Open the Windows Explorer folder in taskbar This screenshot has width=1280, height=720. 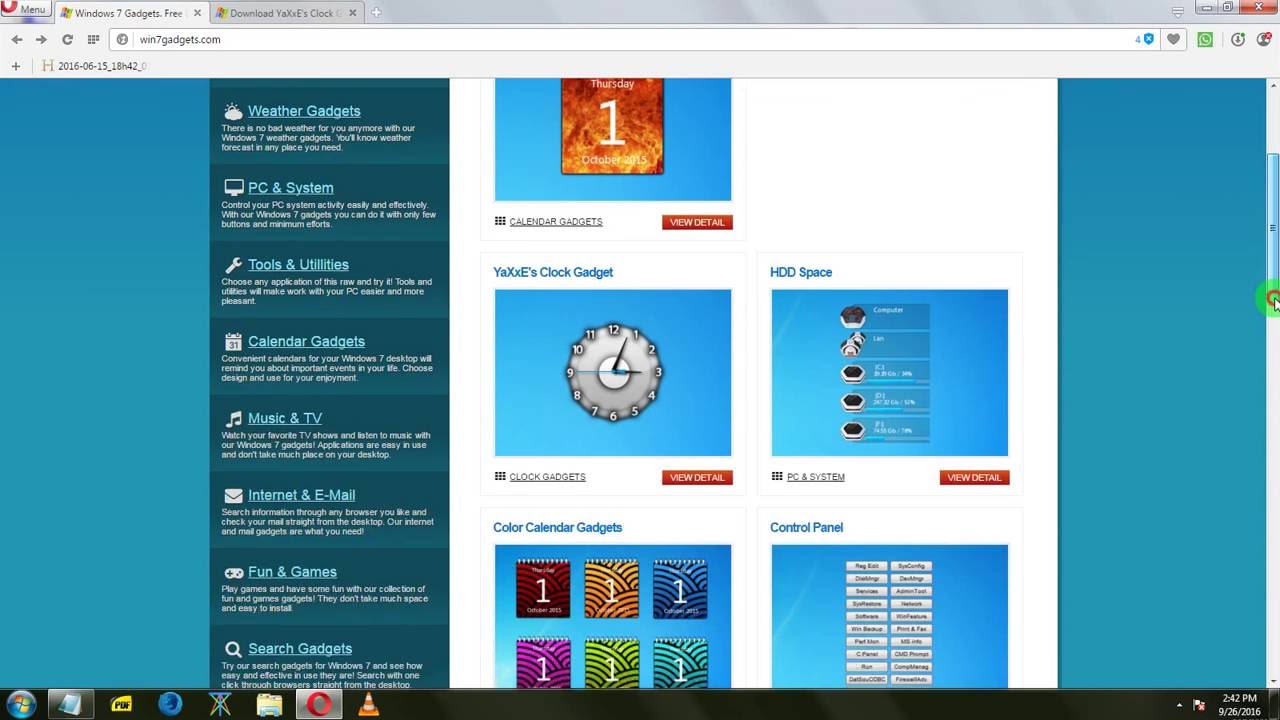click(x=269, y=704)
